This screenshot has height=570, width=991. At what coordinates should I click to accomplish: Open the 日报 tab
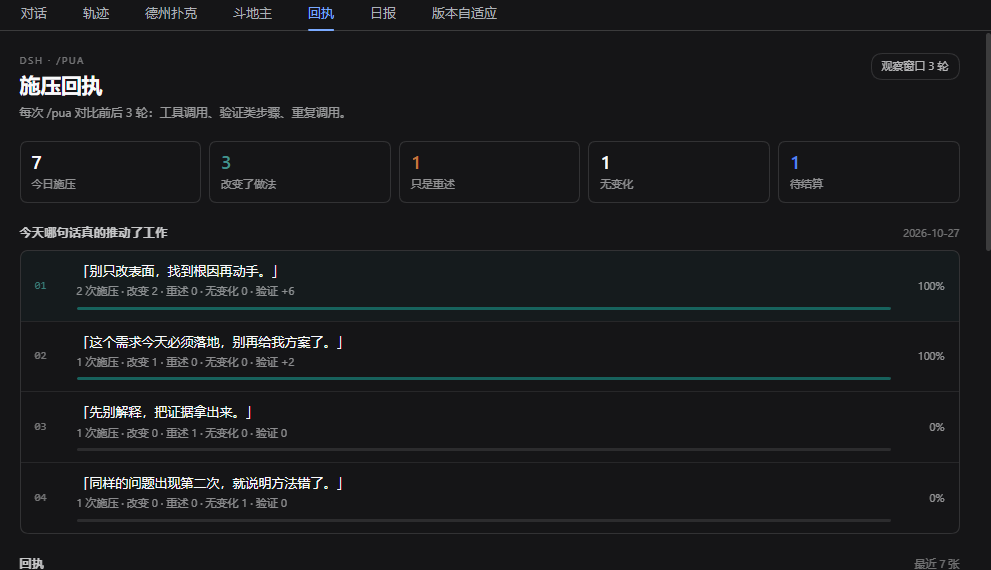383,13
